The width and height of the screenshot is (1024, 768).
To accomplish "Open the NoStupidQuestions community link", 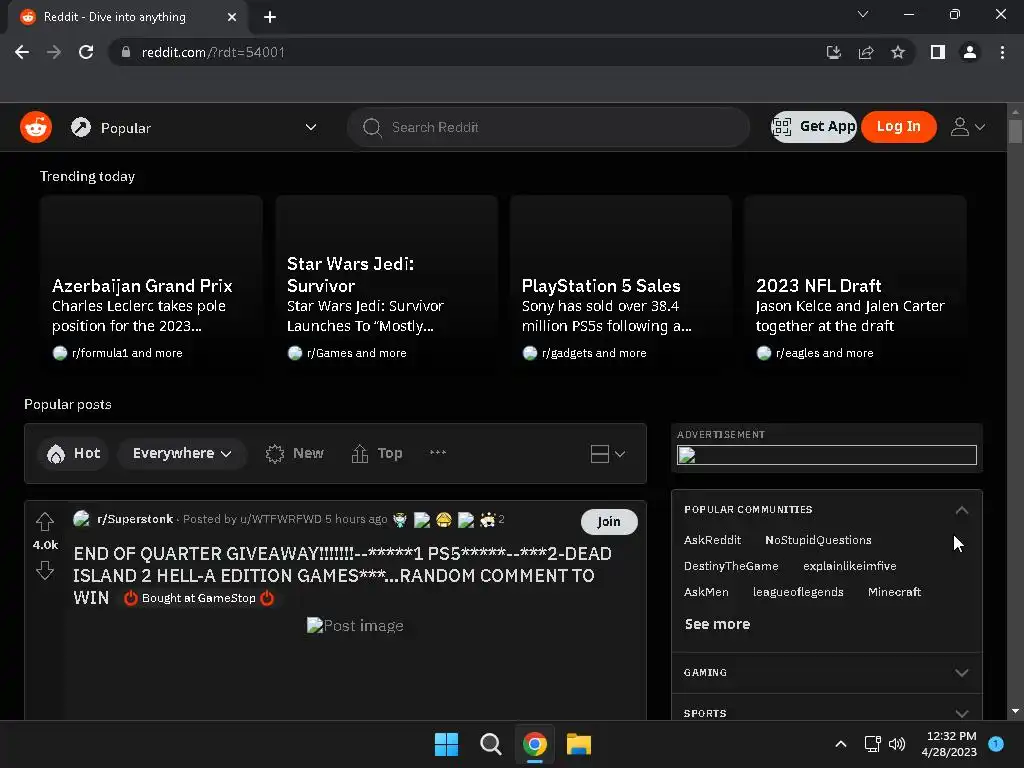I will tap(818, 540).
